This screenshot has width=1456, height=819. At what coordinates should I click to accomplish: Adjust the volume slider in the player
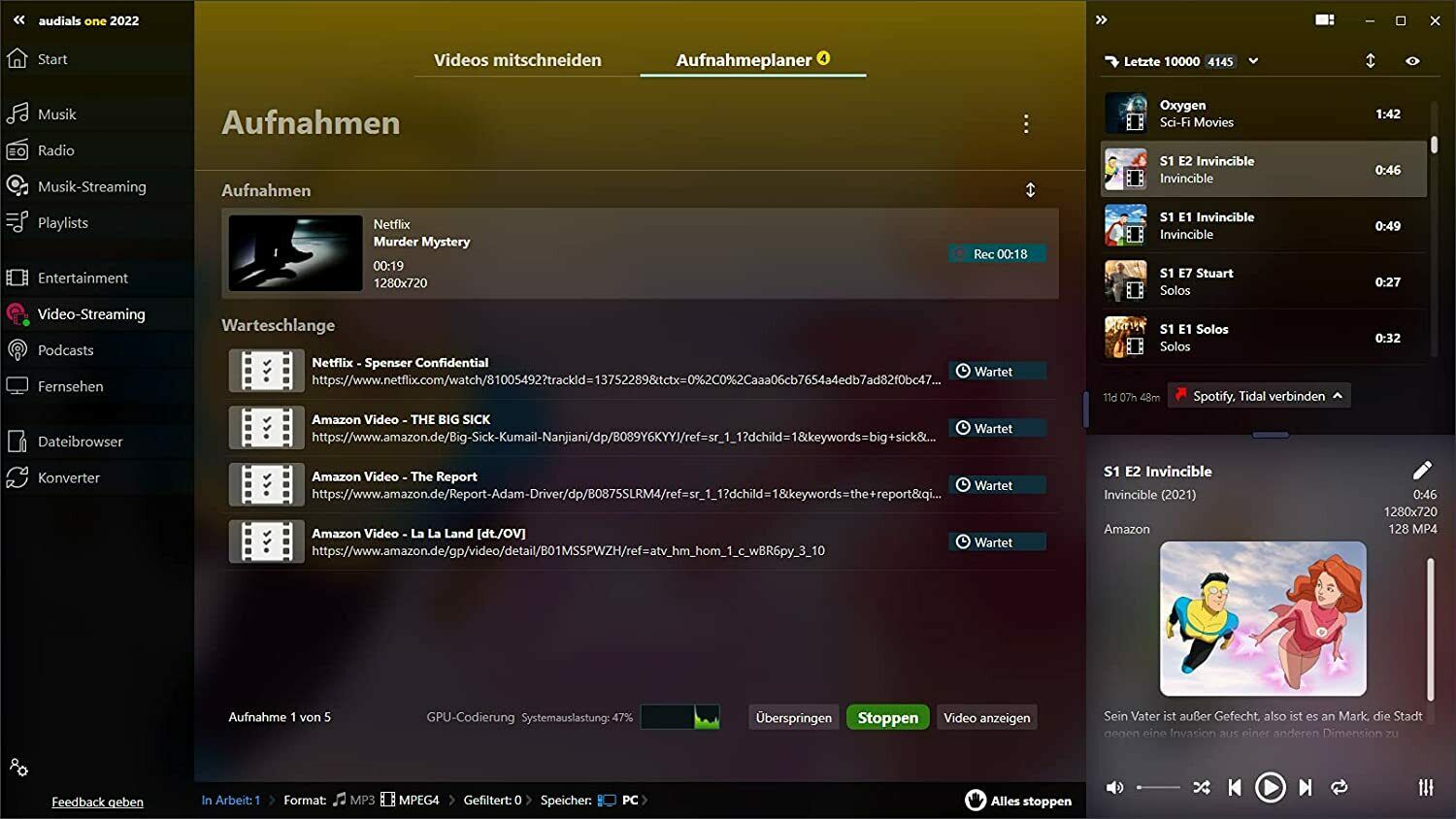pyautogui.click(x=1158, y=787)
